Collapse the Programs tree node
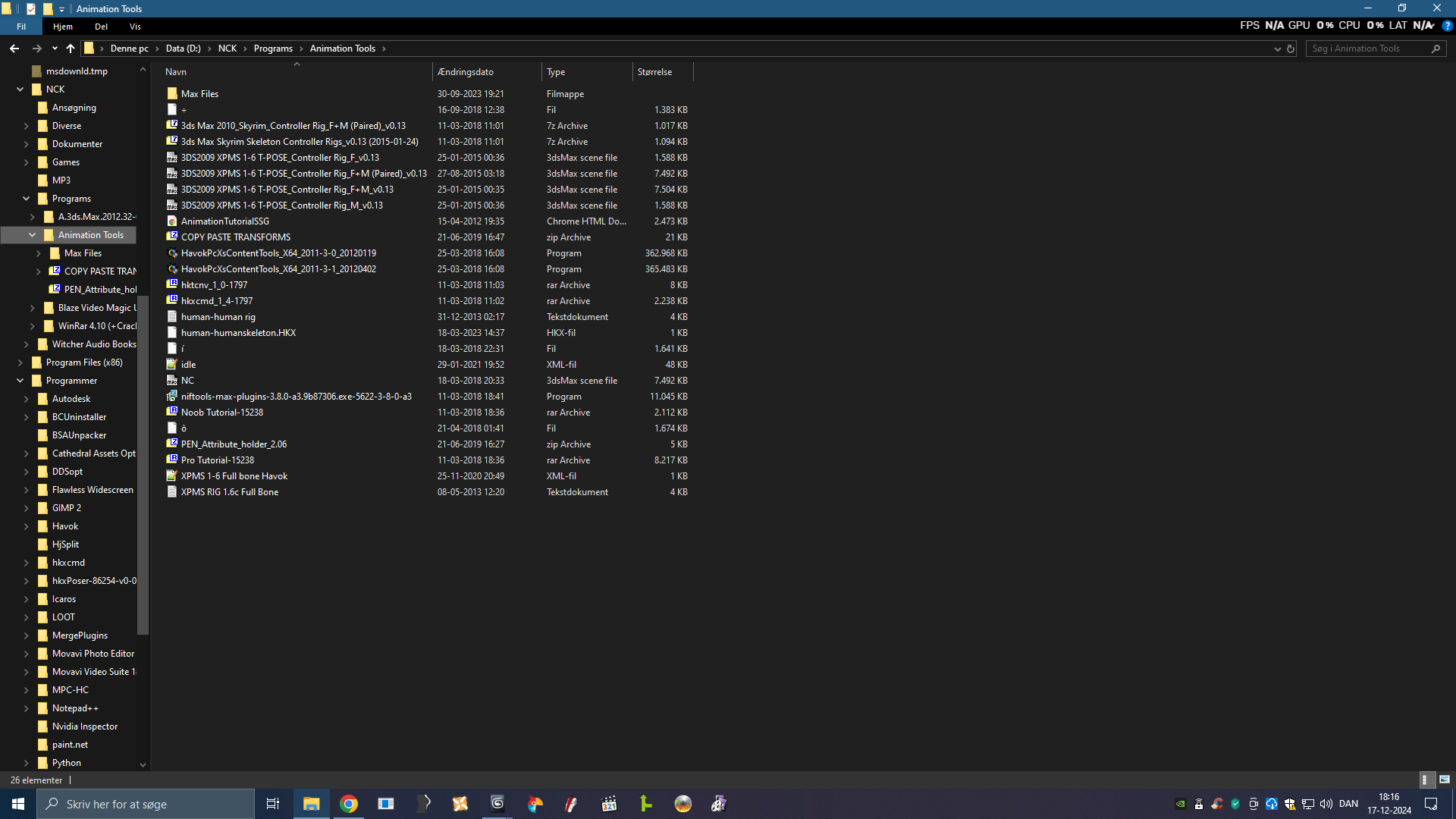 tap(27, 199)
